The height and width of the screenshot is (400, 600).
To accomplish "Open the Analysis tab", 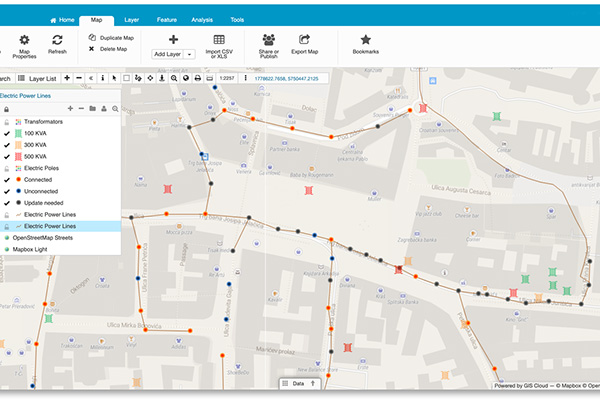I will 202,20.
